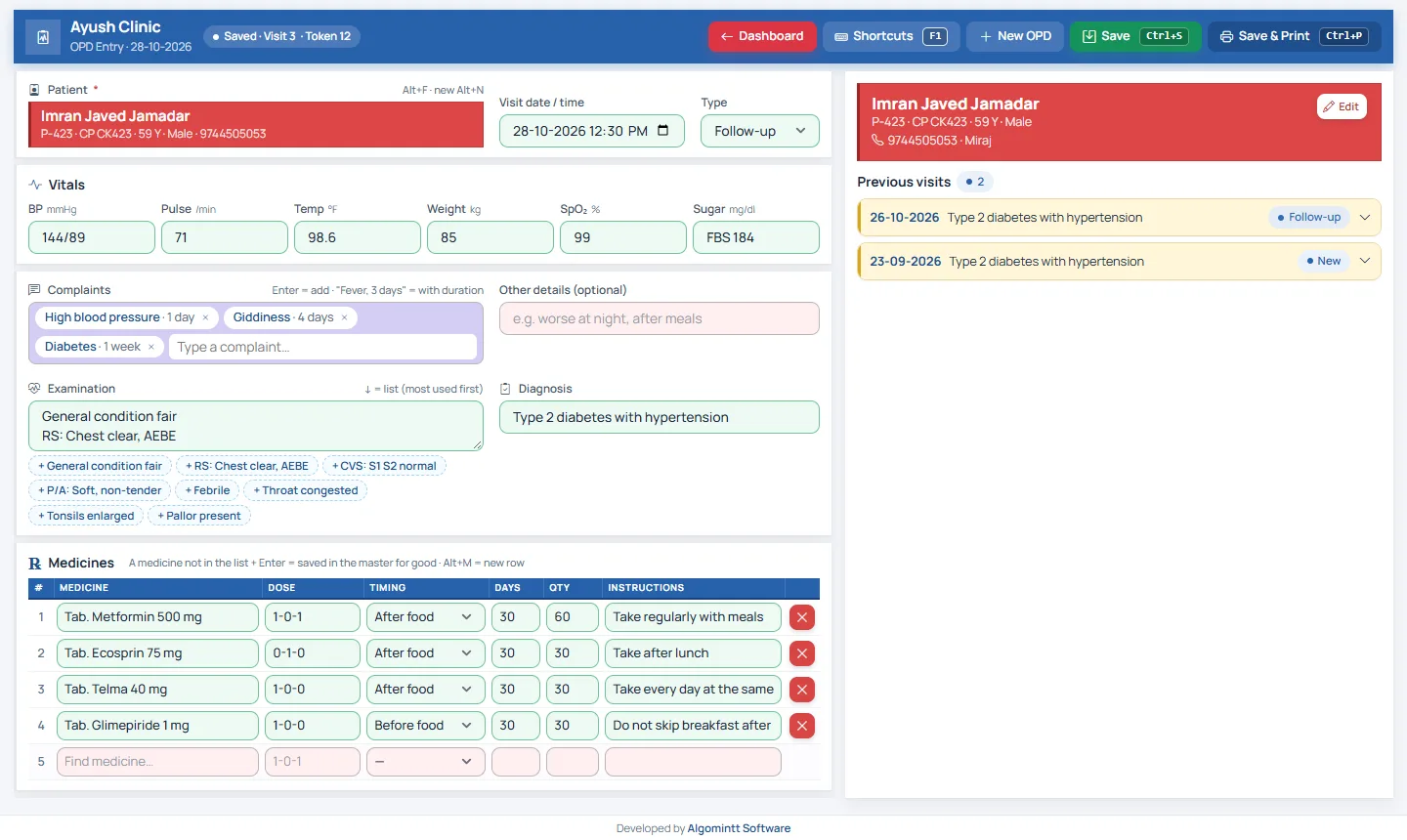
Task: Add '+ Febrile' examination chip
Action: [x=207, y=490]
